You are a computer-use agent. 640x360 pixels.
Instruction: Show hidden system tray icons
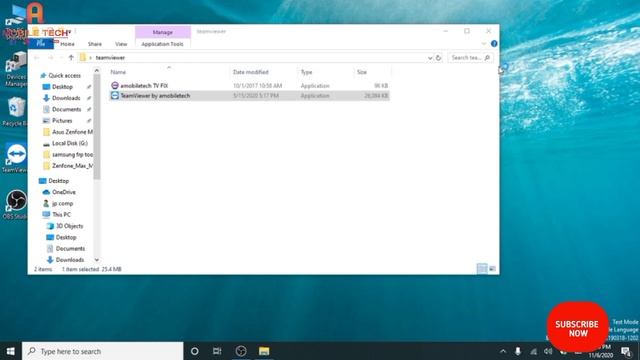[503, 351]
